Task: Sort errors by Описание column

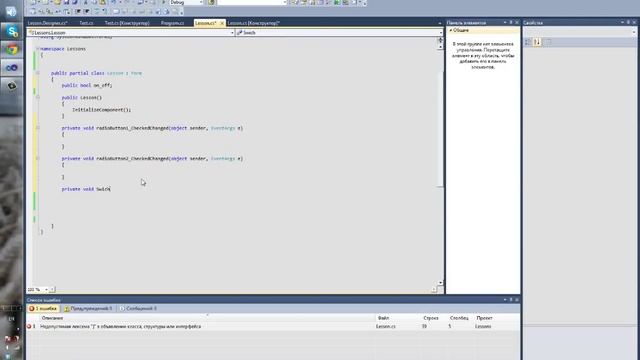Action: 207,318
